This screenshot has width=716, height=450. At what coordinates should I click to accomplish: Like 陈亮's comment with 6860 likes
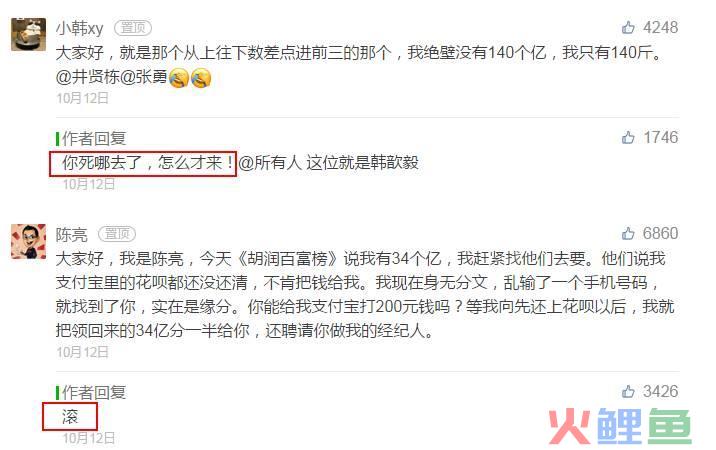pos(628,233)
